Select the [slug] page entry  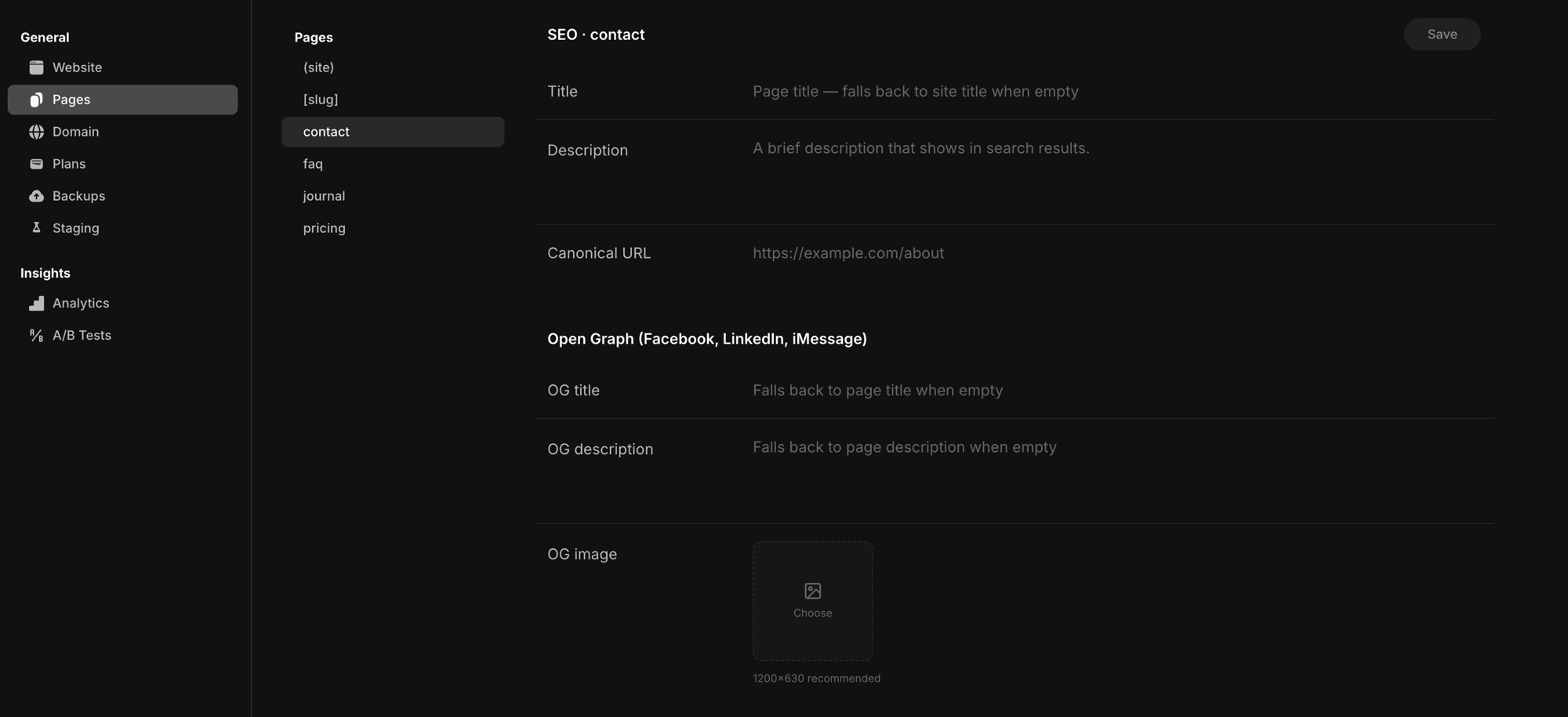[x=393, y=100]
